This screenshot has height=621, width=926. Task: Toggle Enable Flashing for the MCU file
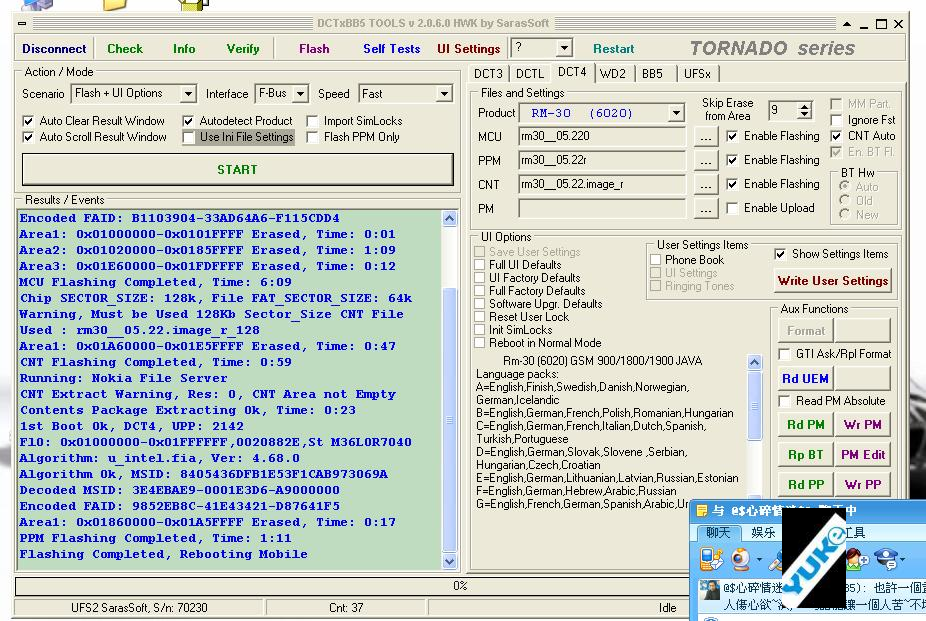[x=732, y=136]
